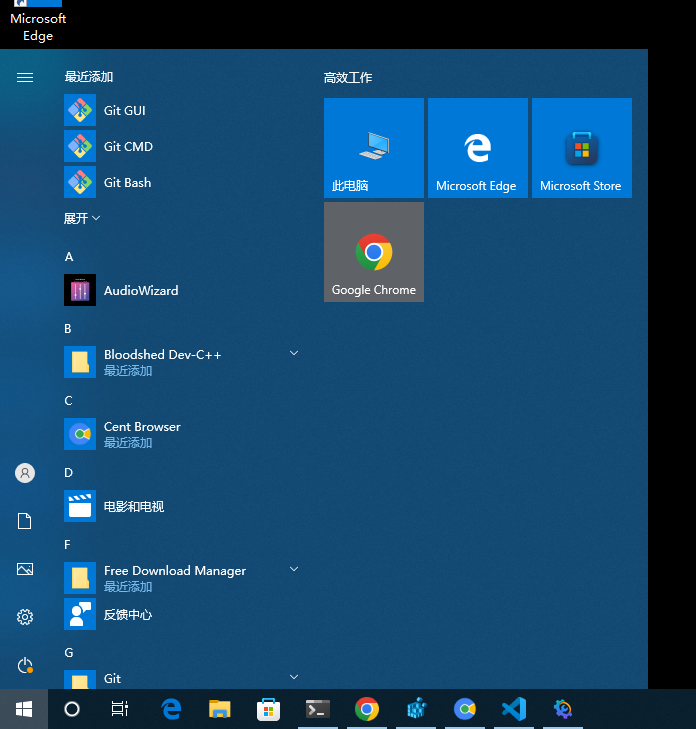Click the Windows Start button
This screenshot has width=696, height=729.
[24, 709]
